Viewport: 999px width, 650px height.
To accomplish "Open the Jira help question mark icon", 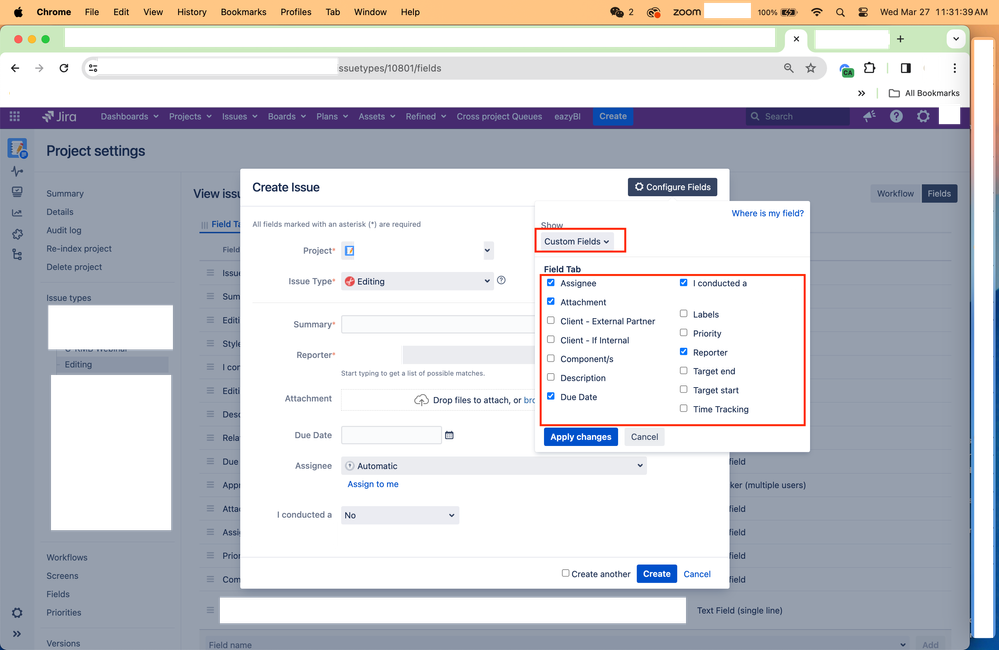I will pyautogui.click(x=896, y=116).
